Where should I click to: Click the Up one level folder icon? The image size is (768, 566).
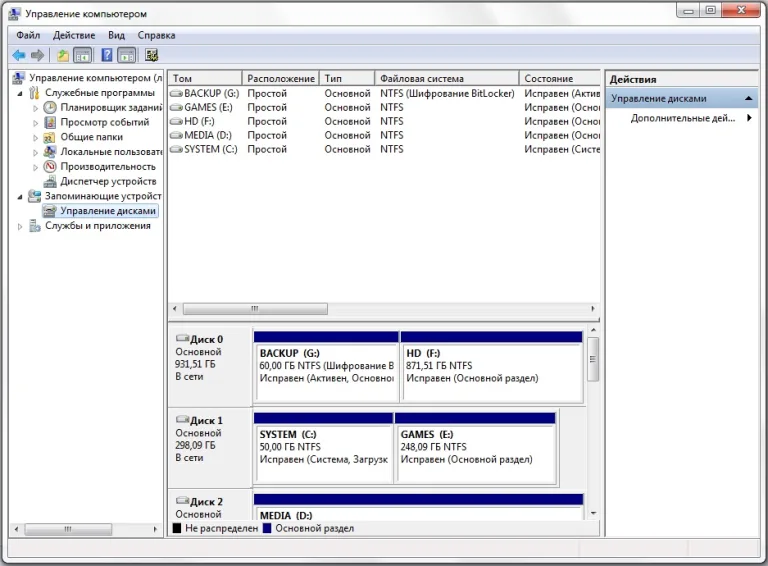[63, 55]
